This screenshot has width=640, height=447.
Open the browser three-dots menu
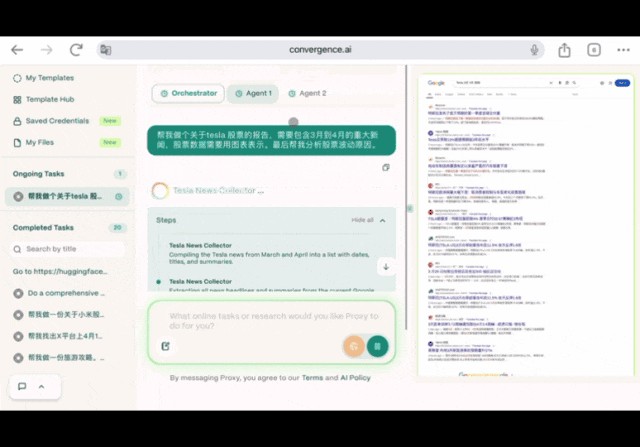point(623,50)
